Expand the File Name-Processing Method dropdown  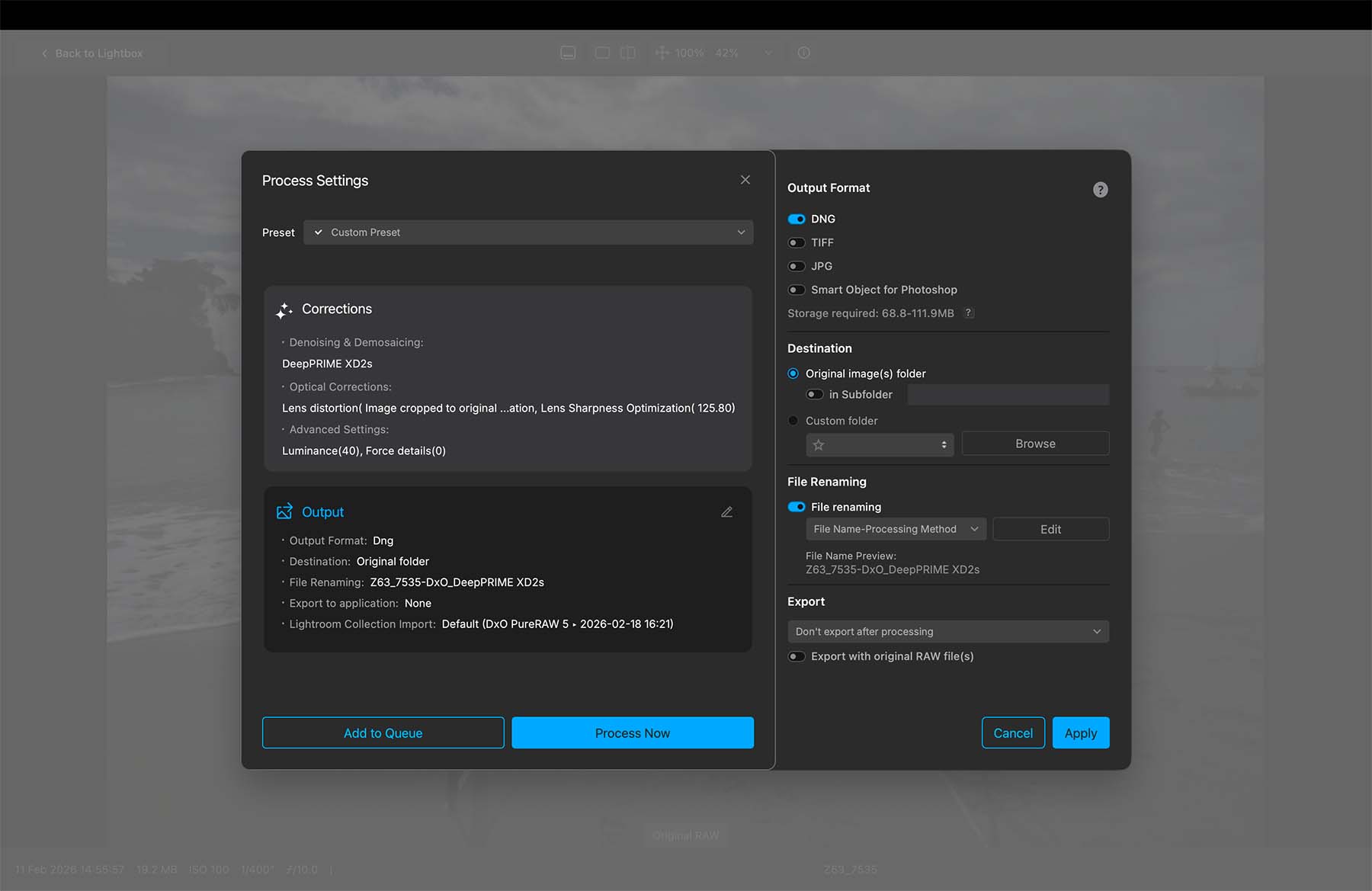click(896, 529)
